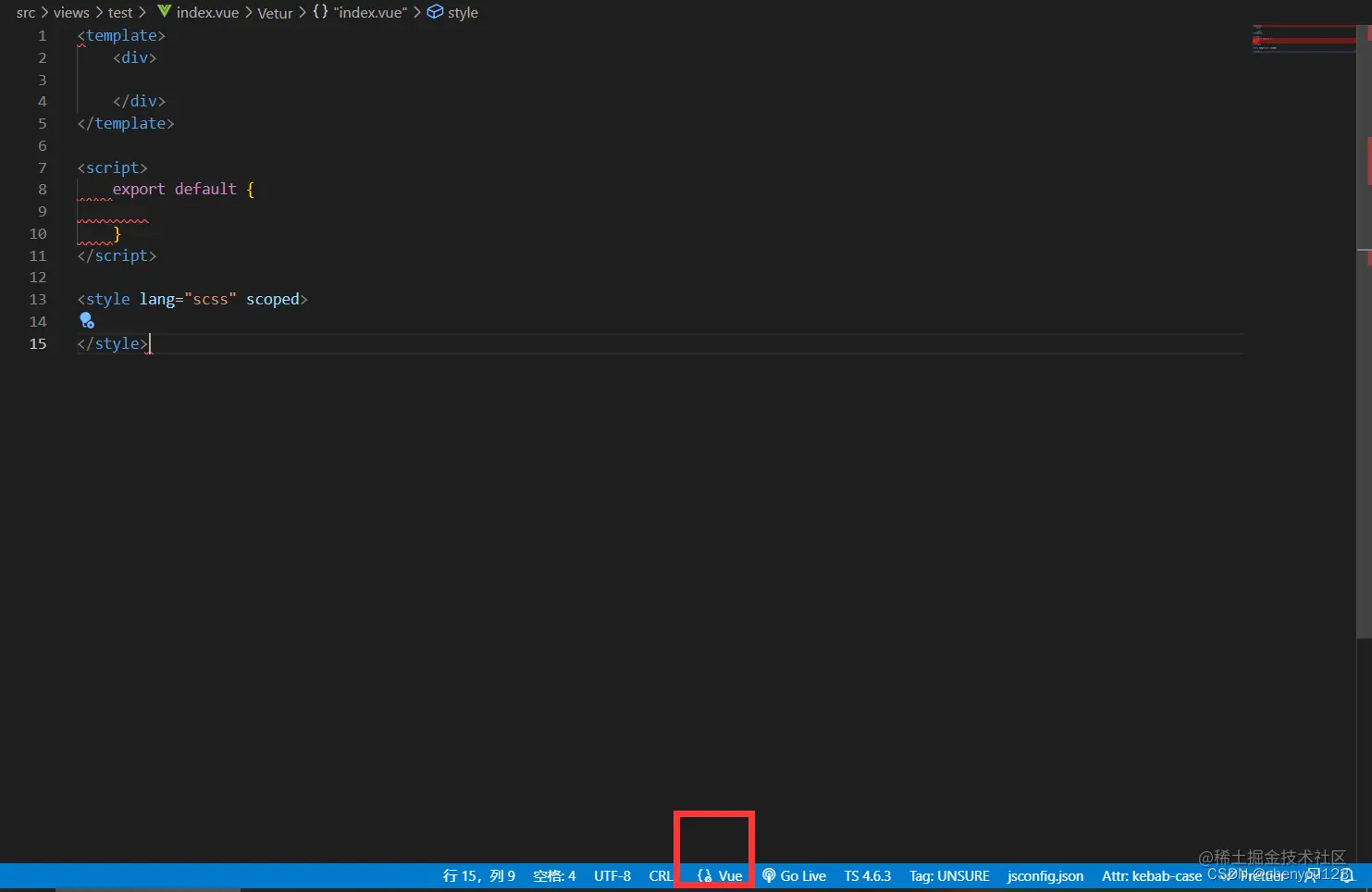Click line number 7 in the gutter
The height and width of the screenshot is (892, 1372).
pyautogui.click(x=42, y=167)
